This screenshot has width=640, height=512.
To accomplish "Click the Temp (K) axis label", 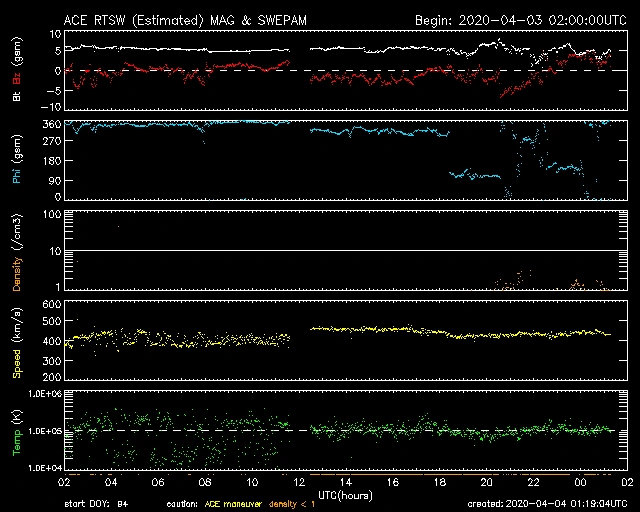I will coord(16,431).
